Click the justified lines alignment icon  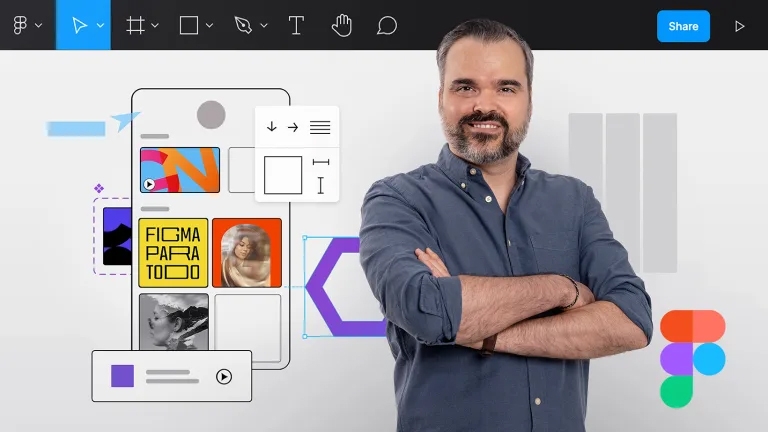coord(320,127)
